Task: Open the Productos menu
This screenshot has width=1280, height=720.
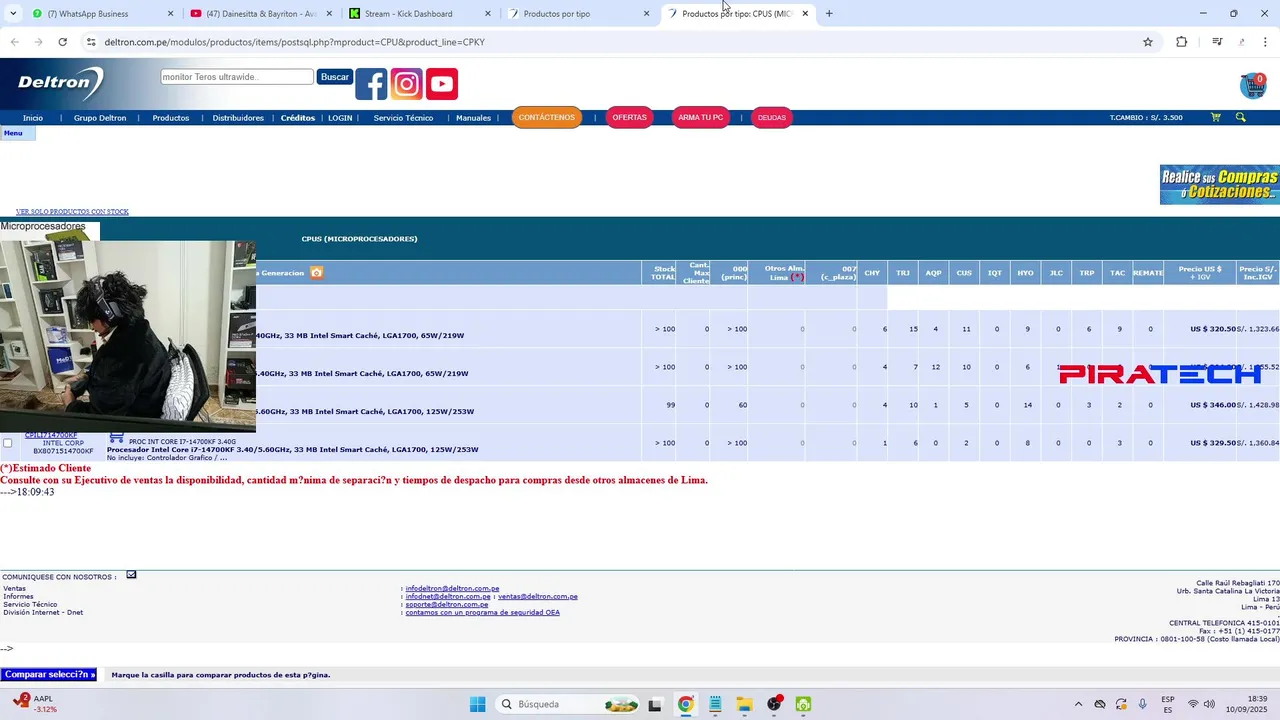Action: pyautogui.click(x=171, y=118)
